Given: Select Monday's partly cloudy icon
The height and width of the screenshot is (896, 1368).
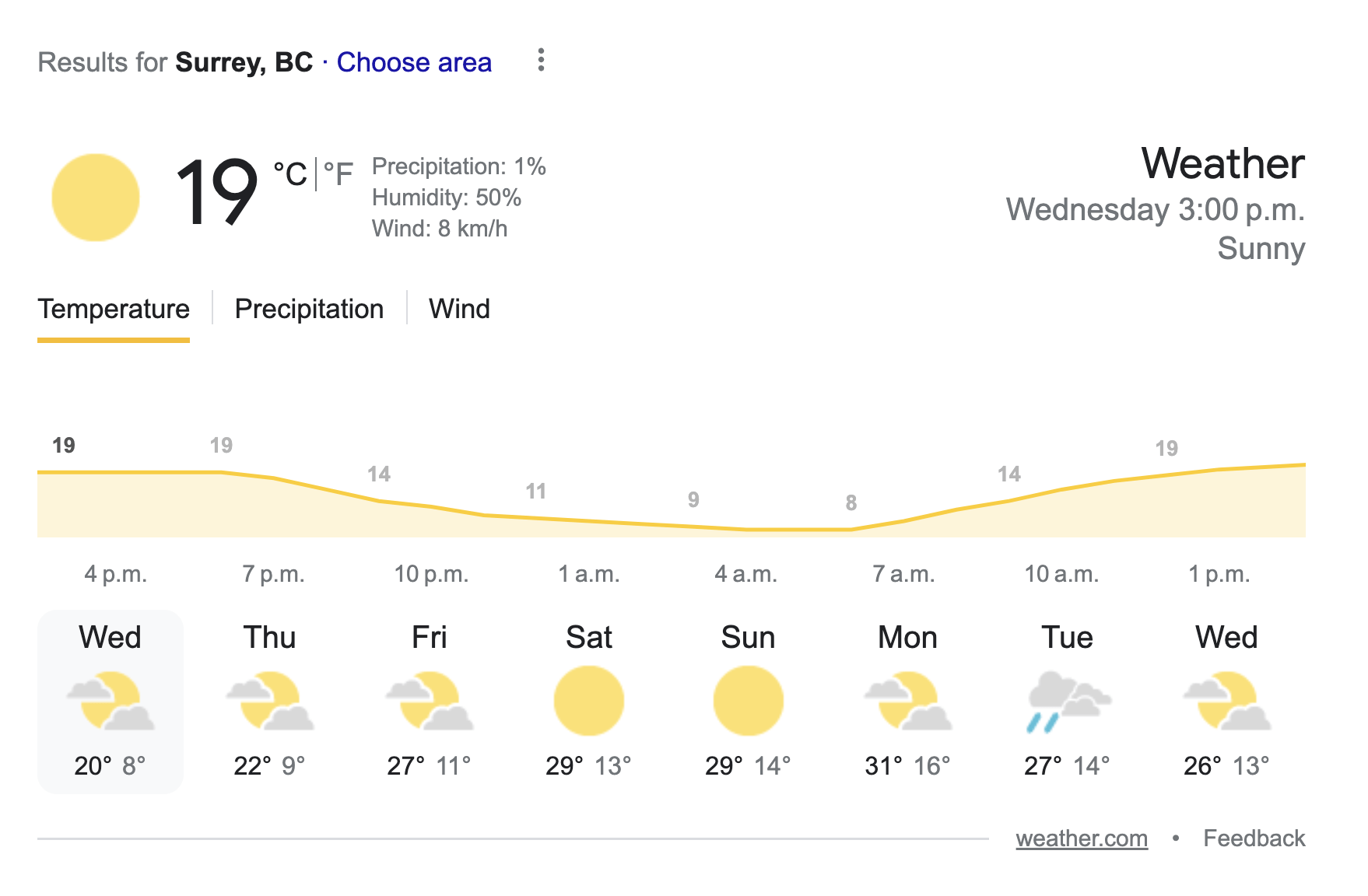Looking at the screenshot, I should (908, 701).
